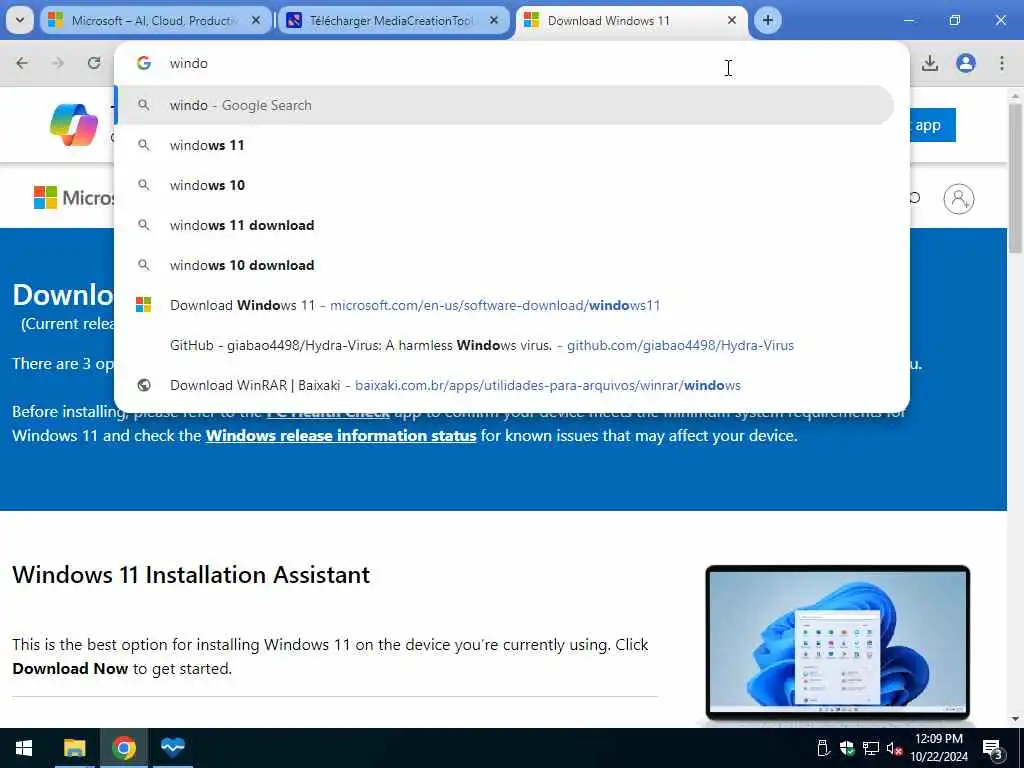Viewport: 1024px width, 768px height.
Task: Open Windows Security tray icon
Action: (x=847, y=748)
